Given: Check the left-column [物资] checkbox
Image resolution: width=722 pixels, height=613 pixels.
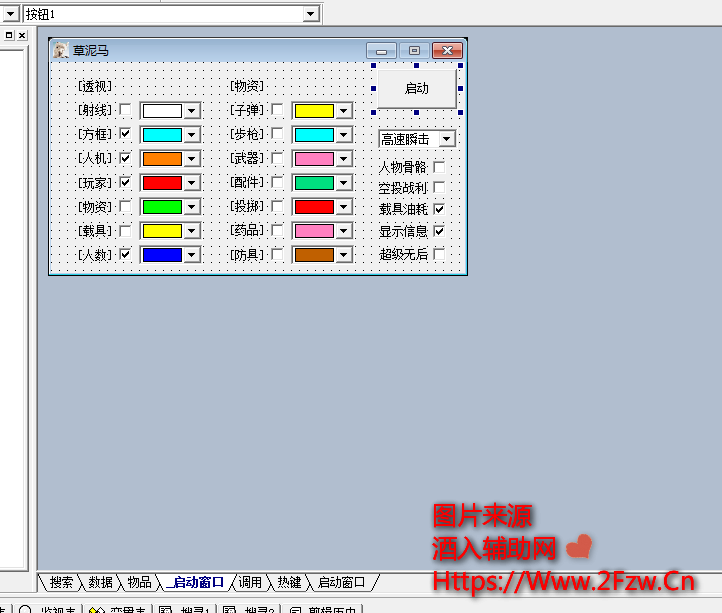Looking at the screenshot, I should [125, 206].
